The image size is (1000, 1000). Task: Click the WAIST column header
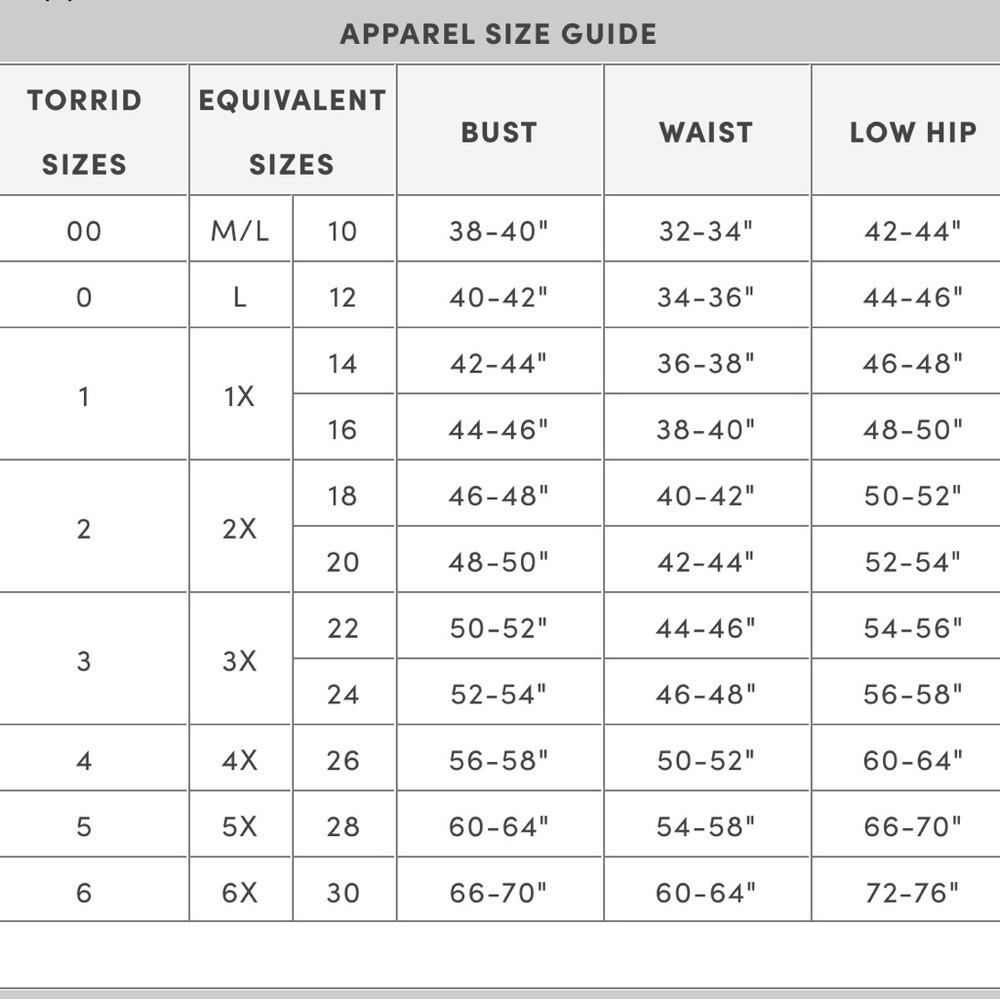pos(707,131)
